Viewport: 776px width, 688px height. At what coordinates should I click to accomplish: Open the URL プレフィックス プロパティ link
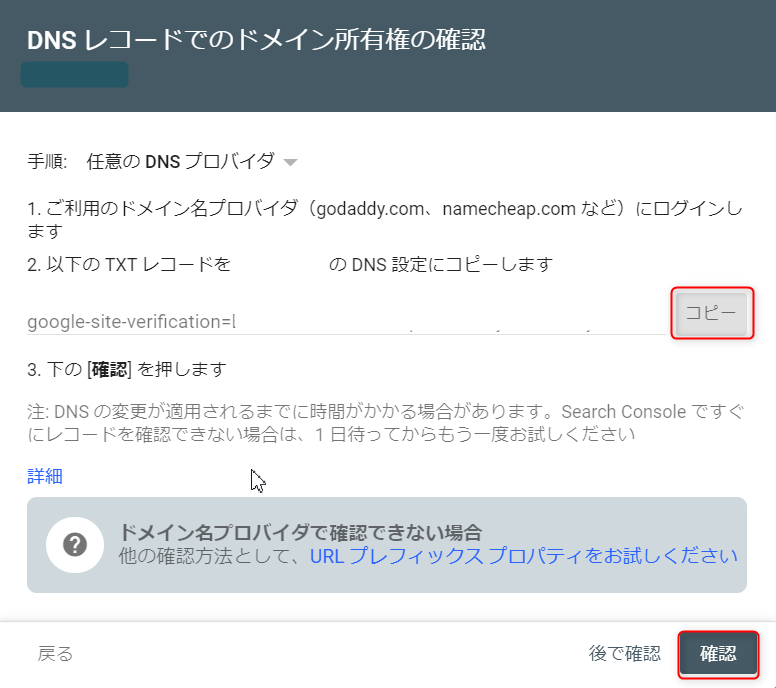pyautogui.click(x=523, y=556)
